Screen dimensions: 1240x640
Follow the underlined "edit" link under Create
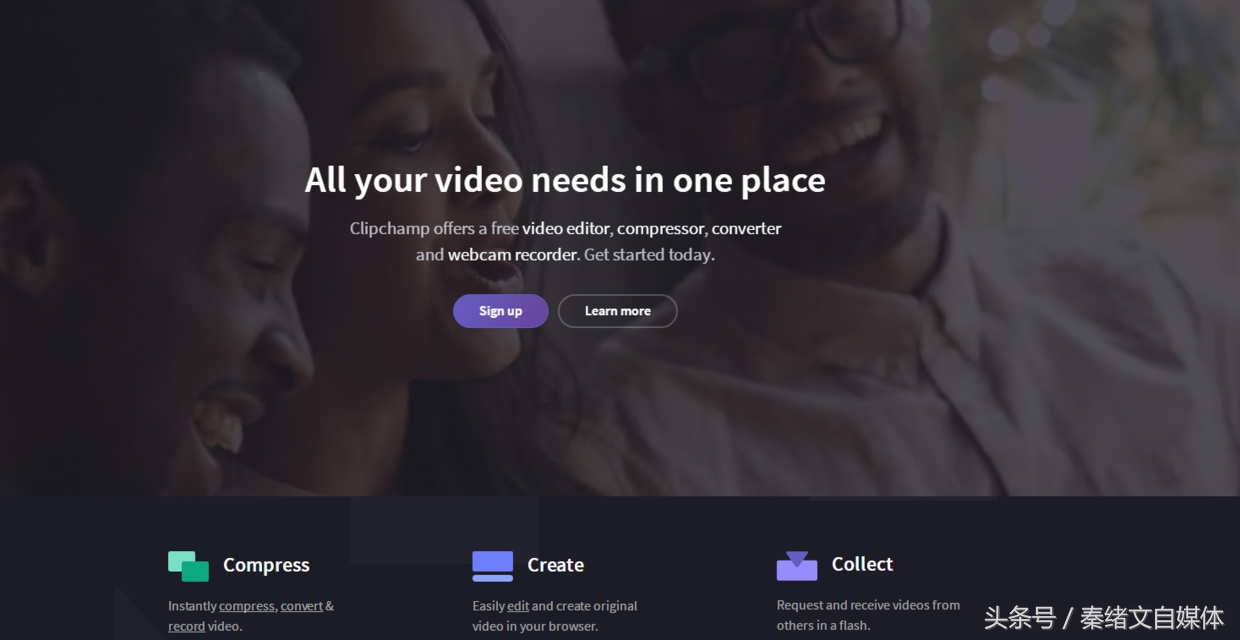click(518, 606)
